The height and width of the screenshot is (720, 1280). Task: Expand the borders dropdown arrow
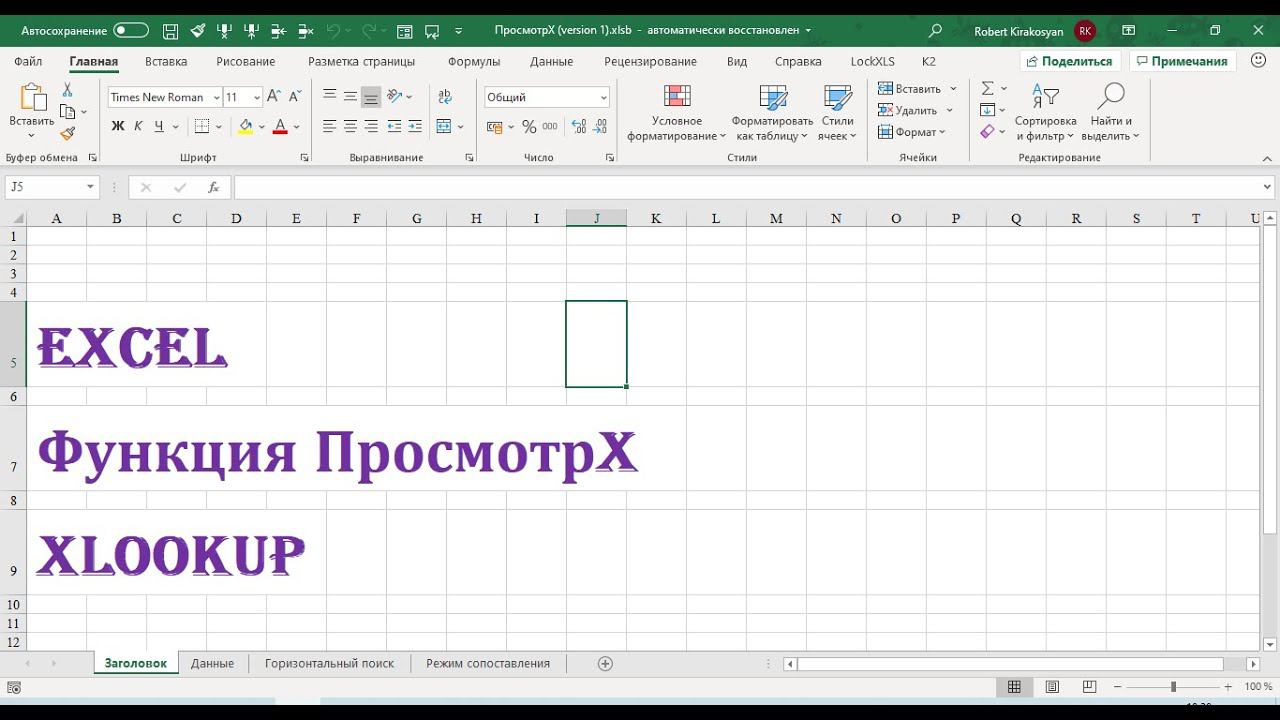pyautogui.click(x=219, y=127)
